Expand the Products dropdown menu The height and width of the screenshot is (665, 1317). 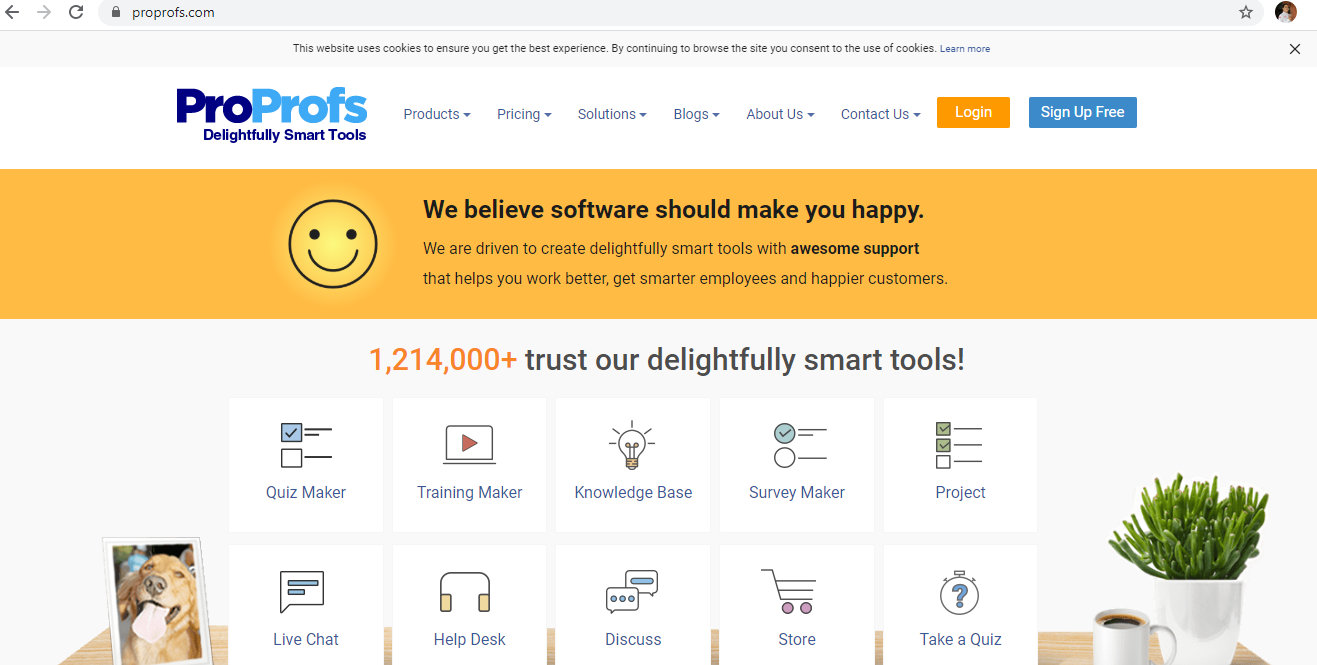click(x=437, y=114)
